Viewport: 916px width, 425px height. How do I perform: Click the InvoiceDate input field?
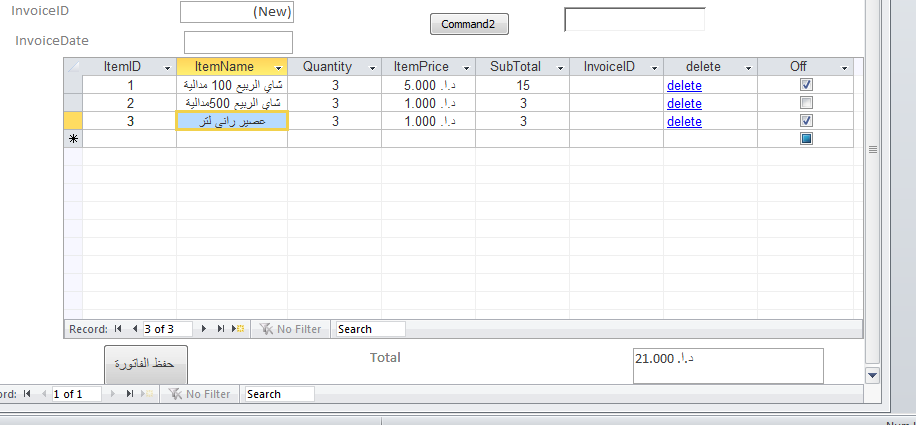click(238, 42)
